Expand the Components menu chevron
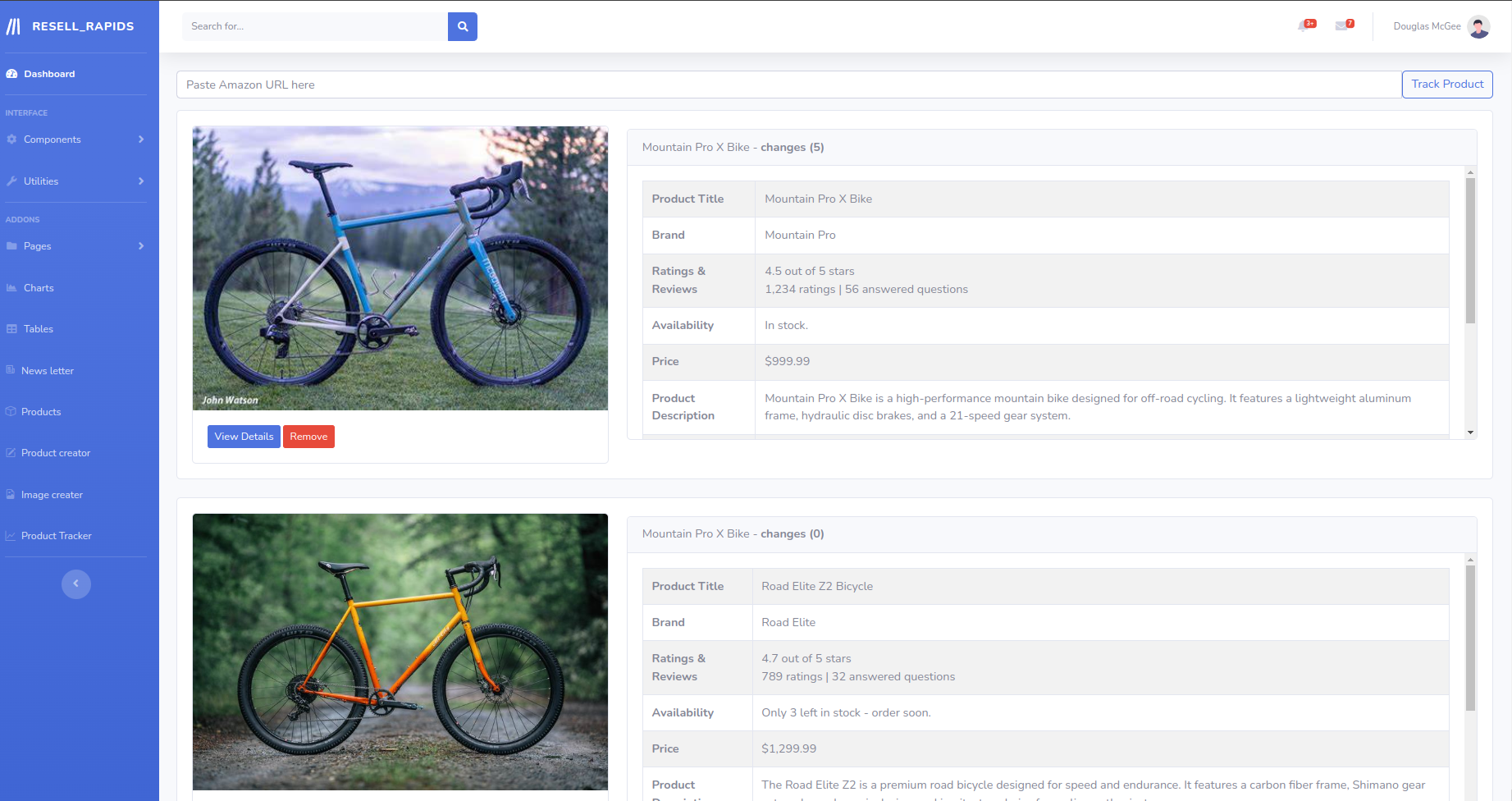Screen dimensions: 1512x801 point(141,140)
